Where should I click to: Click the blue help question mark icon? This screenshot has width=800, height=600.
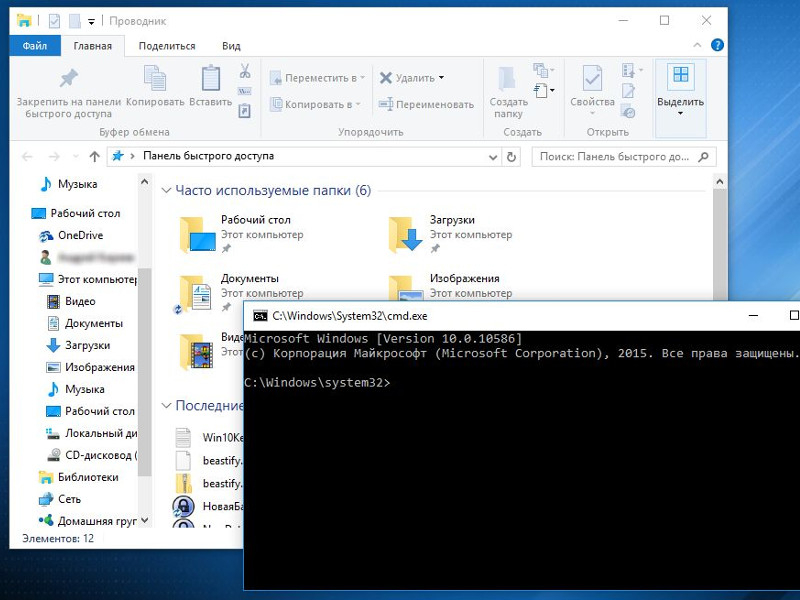click(x=717, y=45)
